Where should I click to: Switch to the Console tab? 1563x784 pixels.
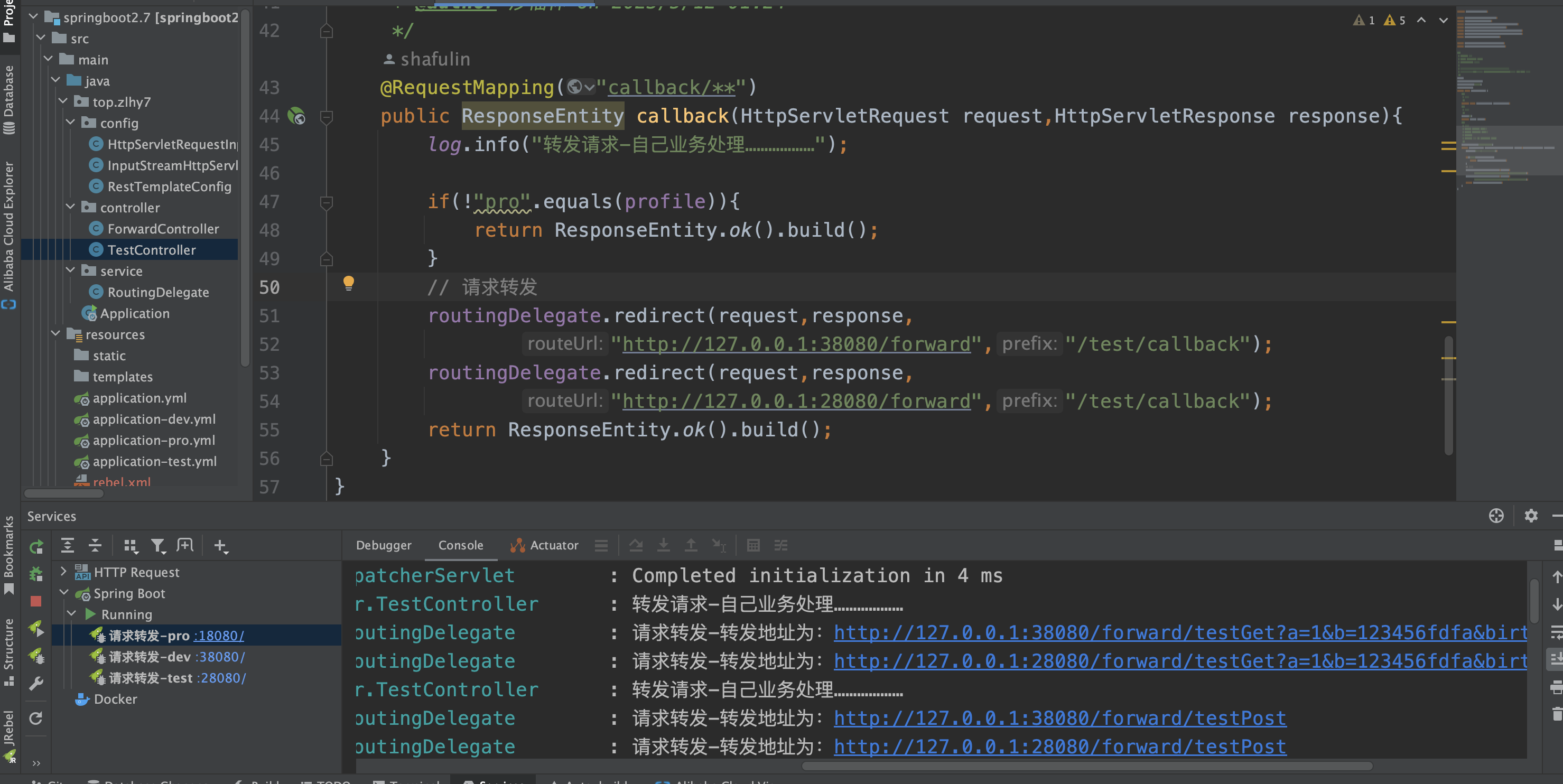(x=461, y=545)
